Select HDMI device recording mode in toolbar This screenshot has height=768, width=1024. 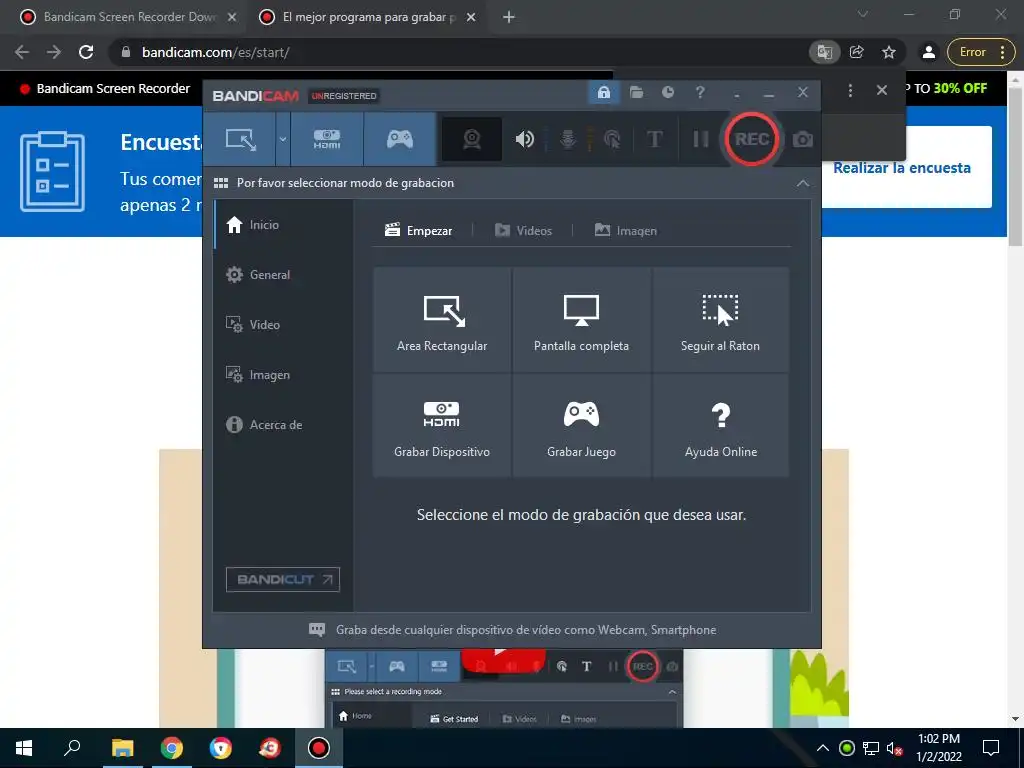tap(327, 139)
